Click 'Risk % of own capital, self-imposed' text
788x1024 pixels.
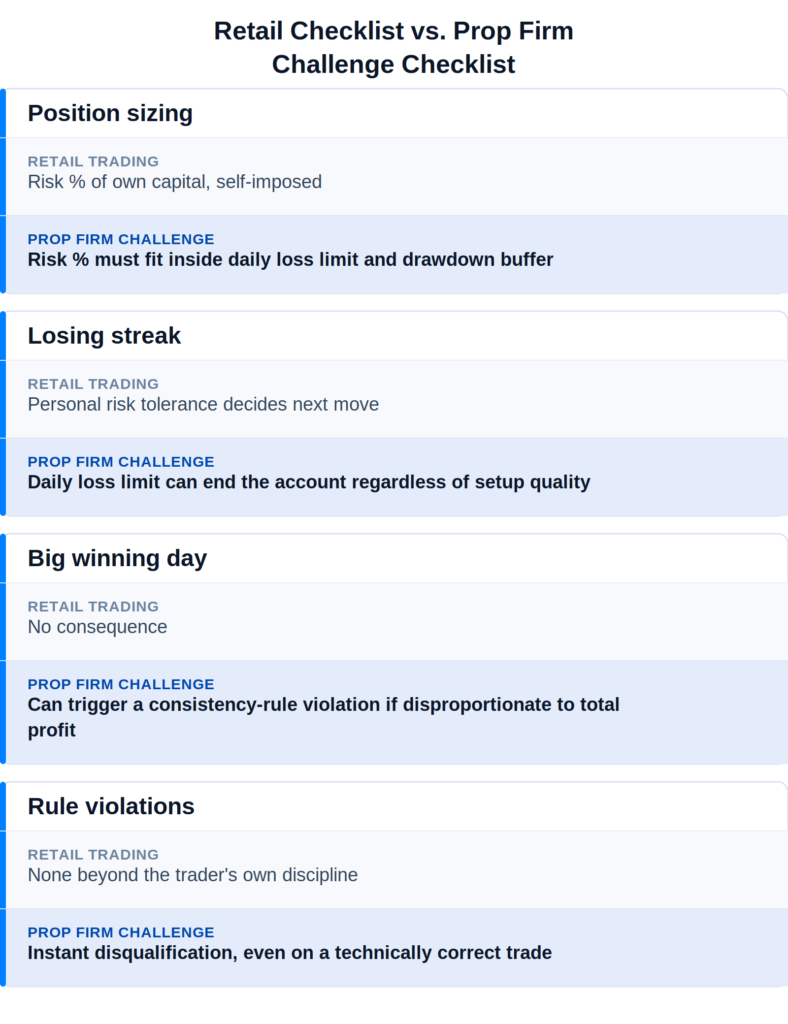coord(175,182)
